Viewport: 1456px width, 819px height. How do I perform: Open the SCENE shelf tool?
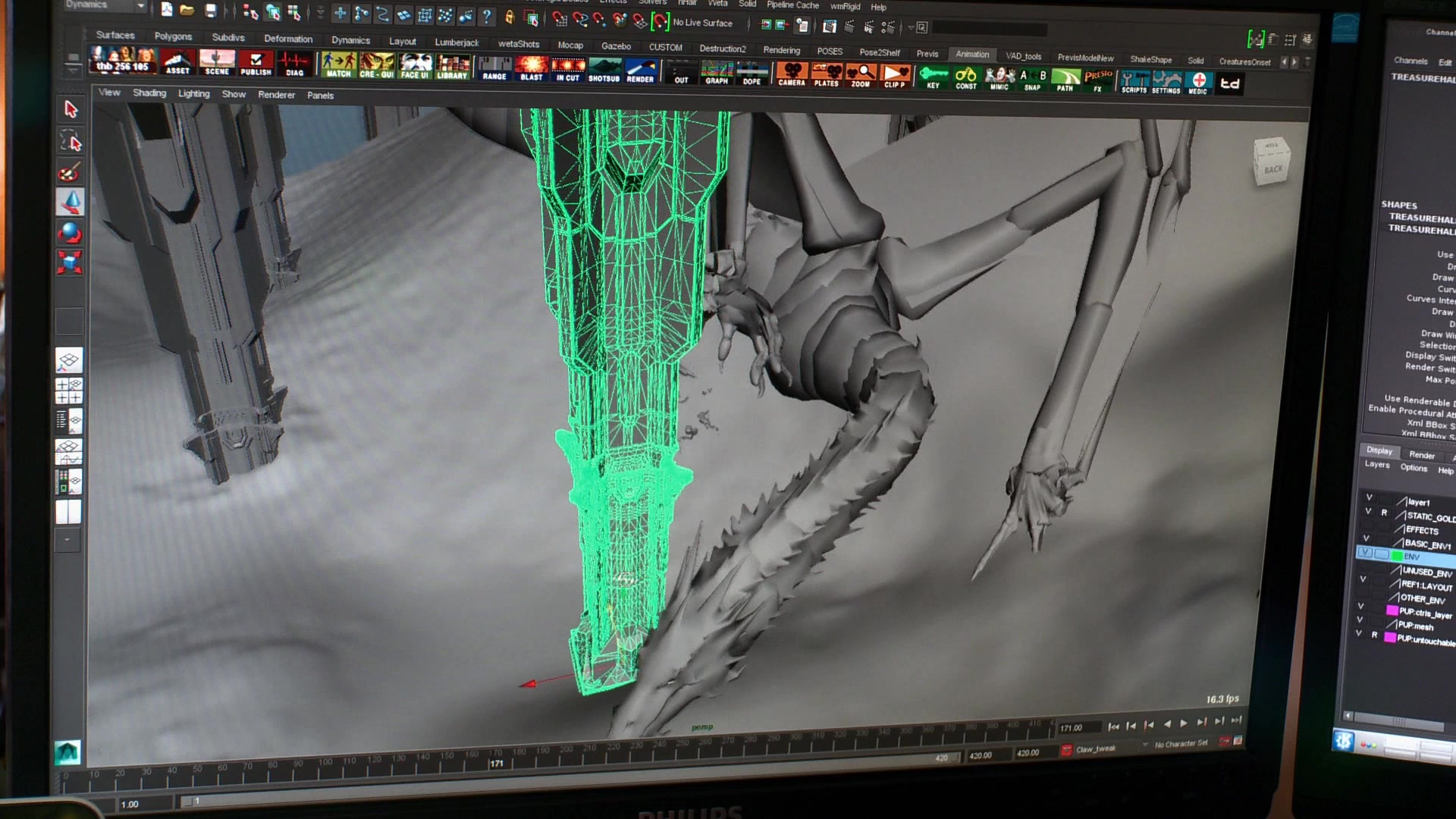[217, 63]
